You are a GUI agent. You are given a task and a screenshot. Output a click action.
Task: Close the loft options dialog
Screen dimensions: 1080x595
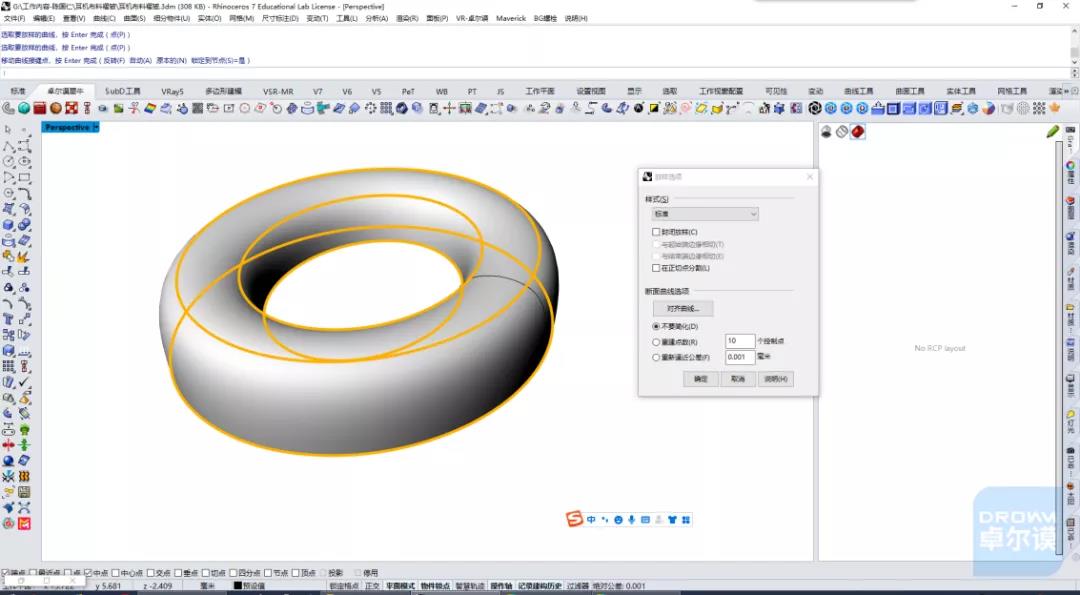point(809,177)
